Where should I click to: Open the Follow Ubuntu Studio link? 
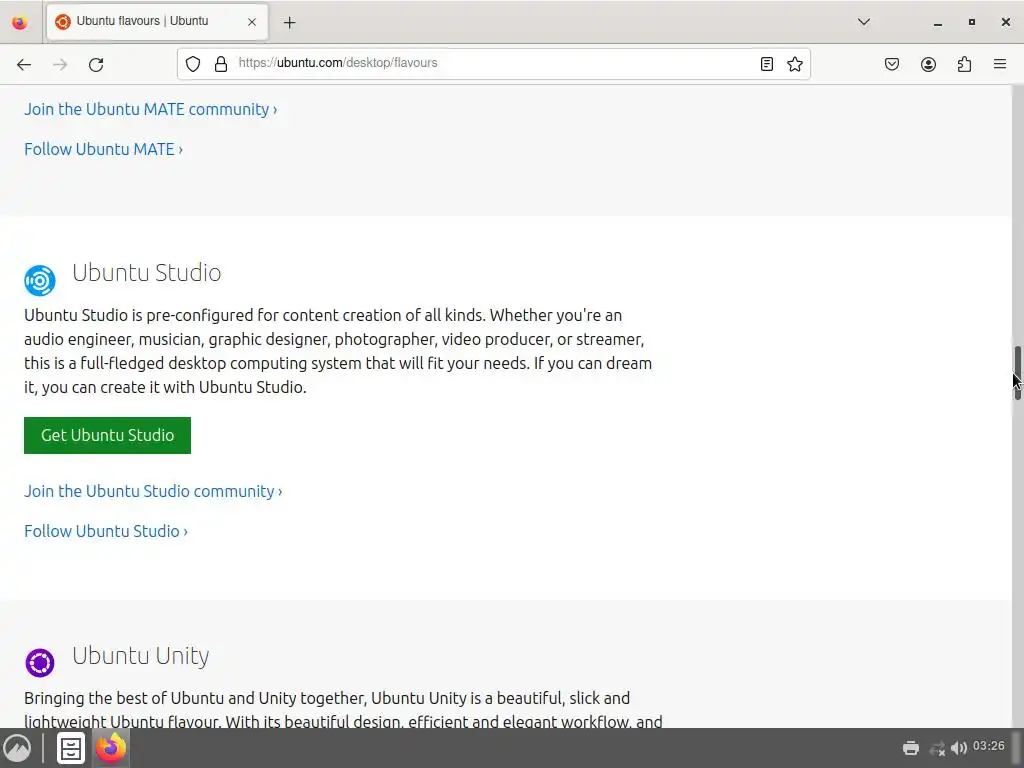(106, 531)
